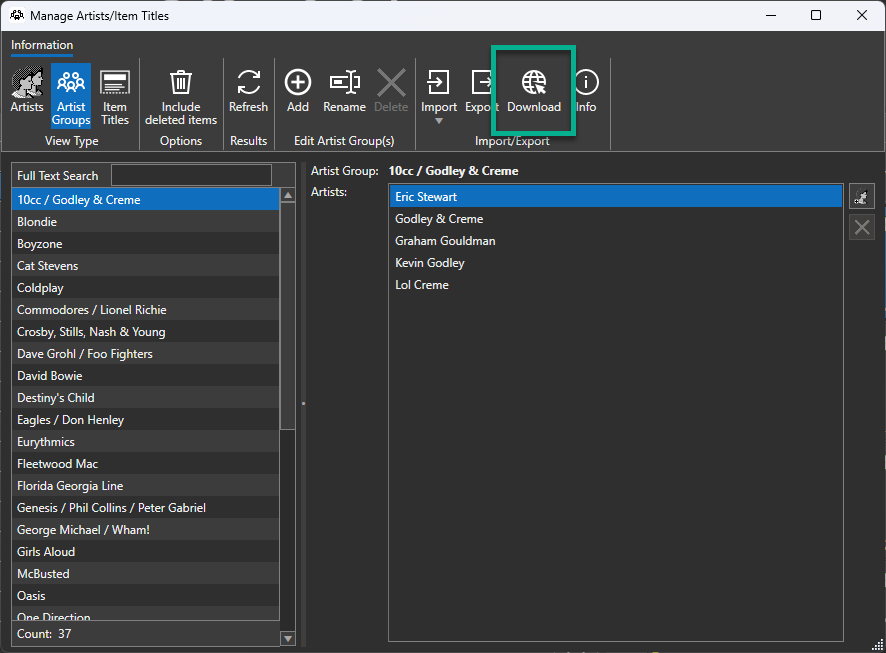This screenshot has height=653, width=886.
Task: Select Crosby, Stills, Nash & Young
Action: 145,332
